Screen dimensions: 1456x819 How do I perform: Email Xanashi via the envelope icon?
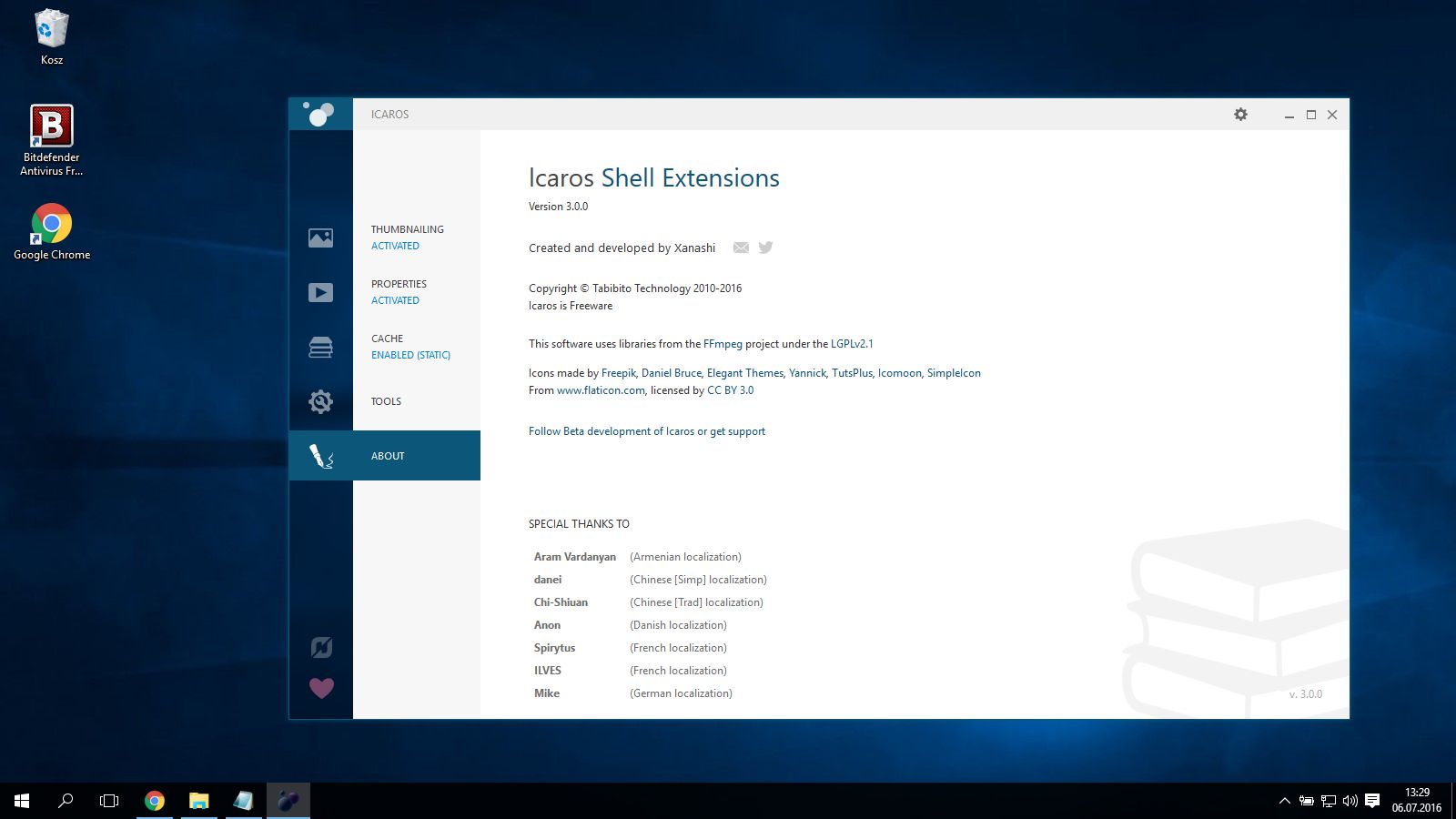741,248
